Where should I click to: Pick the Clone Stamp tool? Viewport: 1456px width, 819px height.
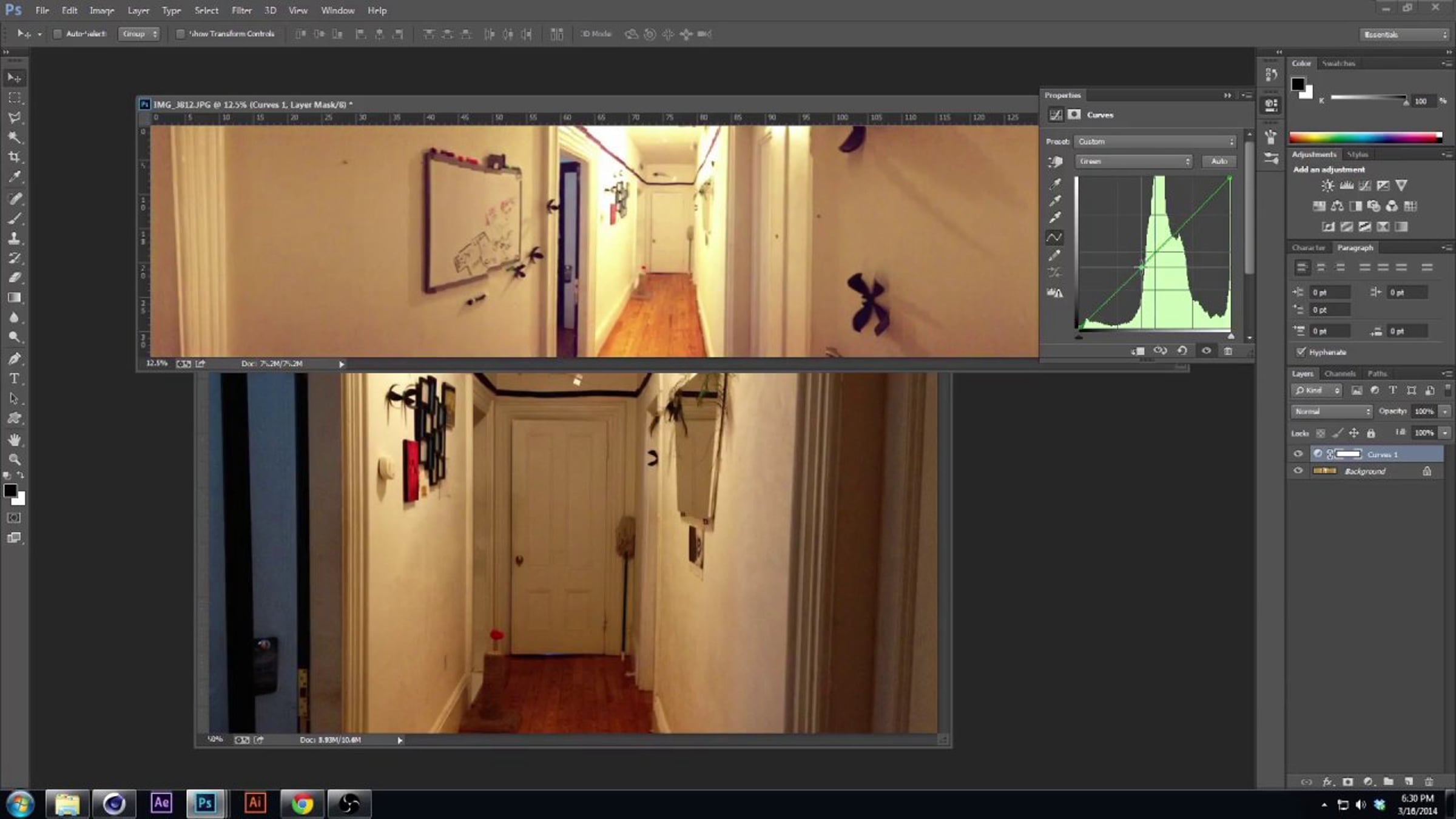click(14, 238)
